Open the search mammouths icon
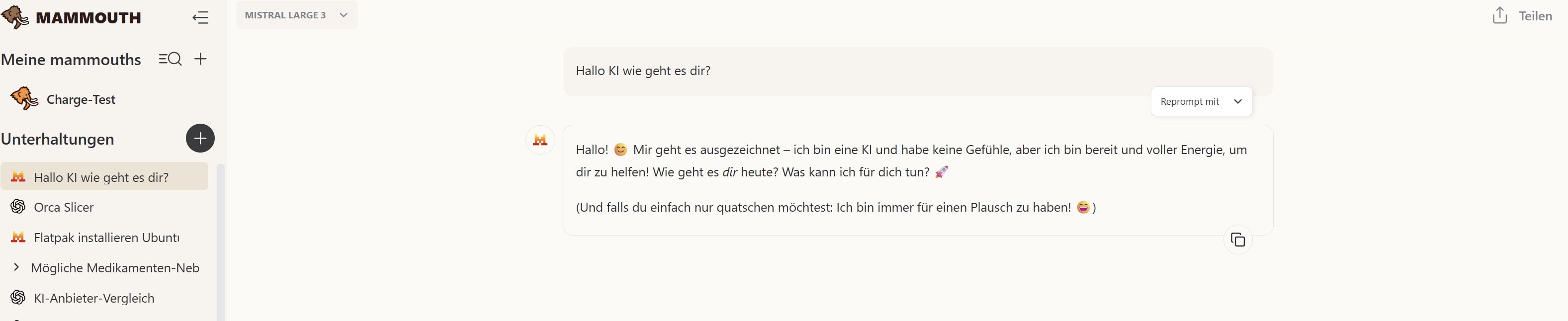Image resolution: width=1568 pixels, height=321 pixels. pyautogui.click(x=170, y=59)
